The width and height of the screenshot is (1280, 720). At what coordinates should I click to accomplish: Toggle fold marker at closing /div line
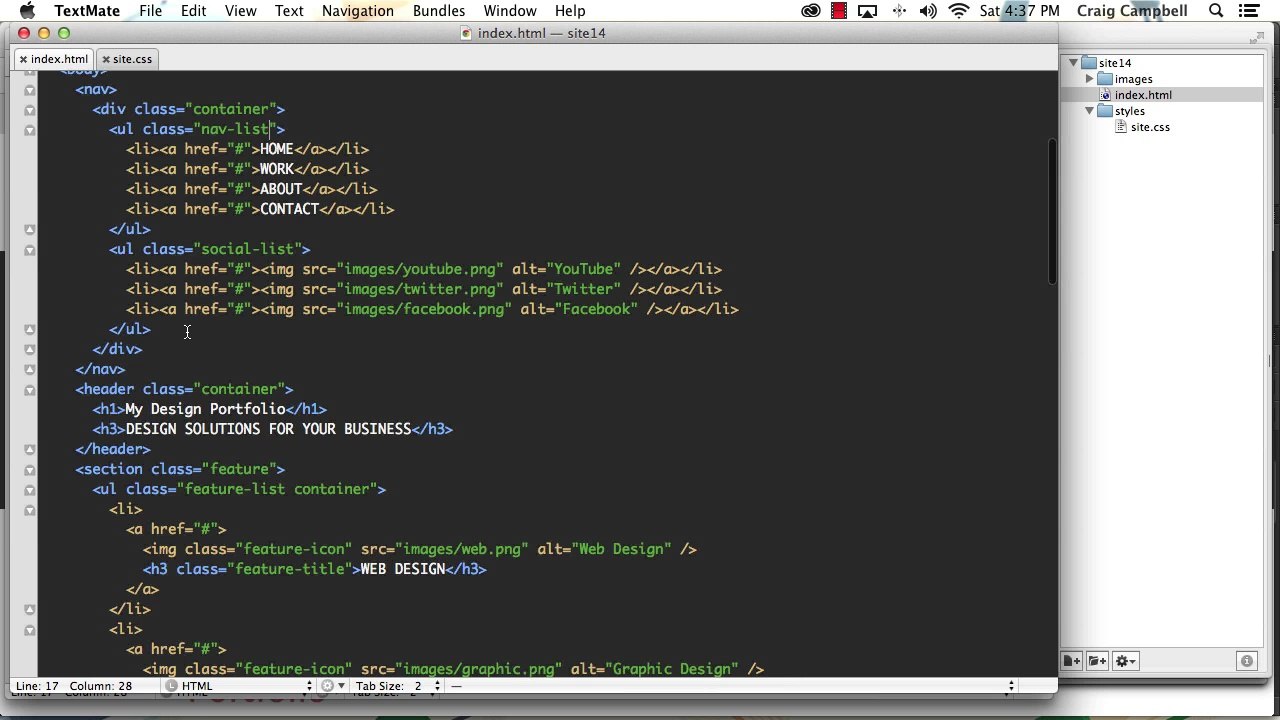(29, 349)
